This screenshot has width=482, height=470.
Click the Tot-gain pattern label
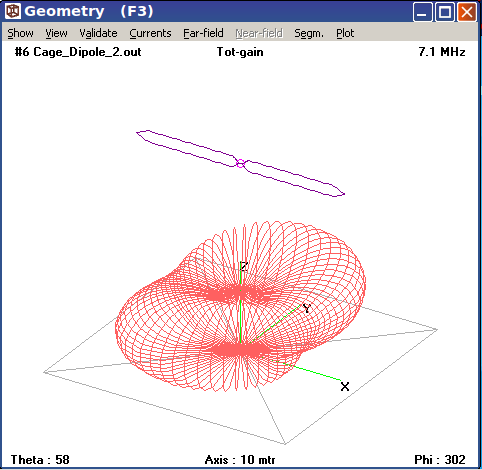240,52
